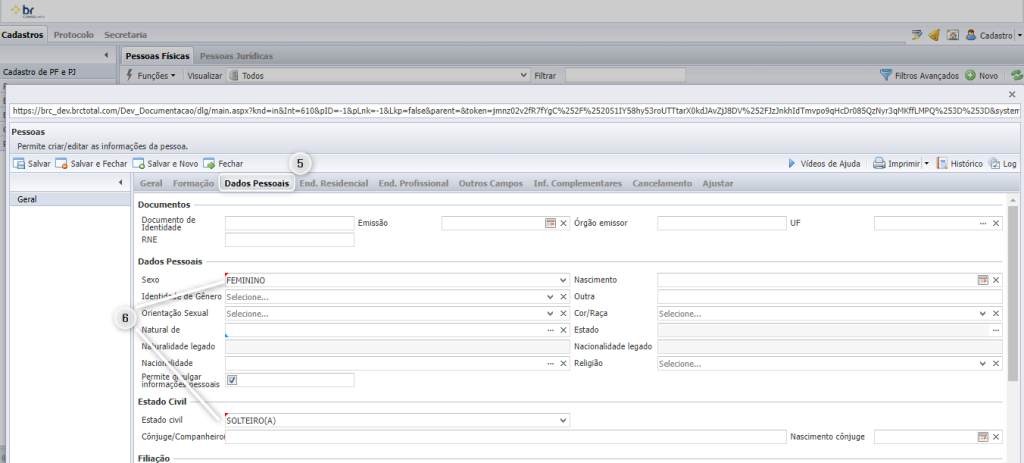This screenshot has width=1024, height=463.
Task: Clear the Nascimento cônjuge field
Action: 997,437
